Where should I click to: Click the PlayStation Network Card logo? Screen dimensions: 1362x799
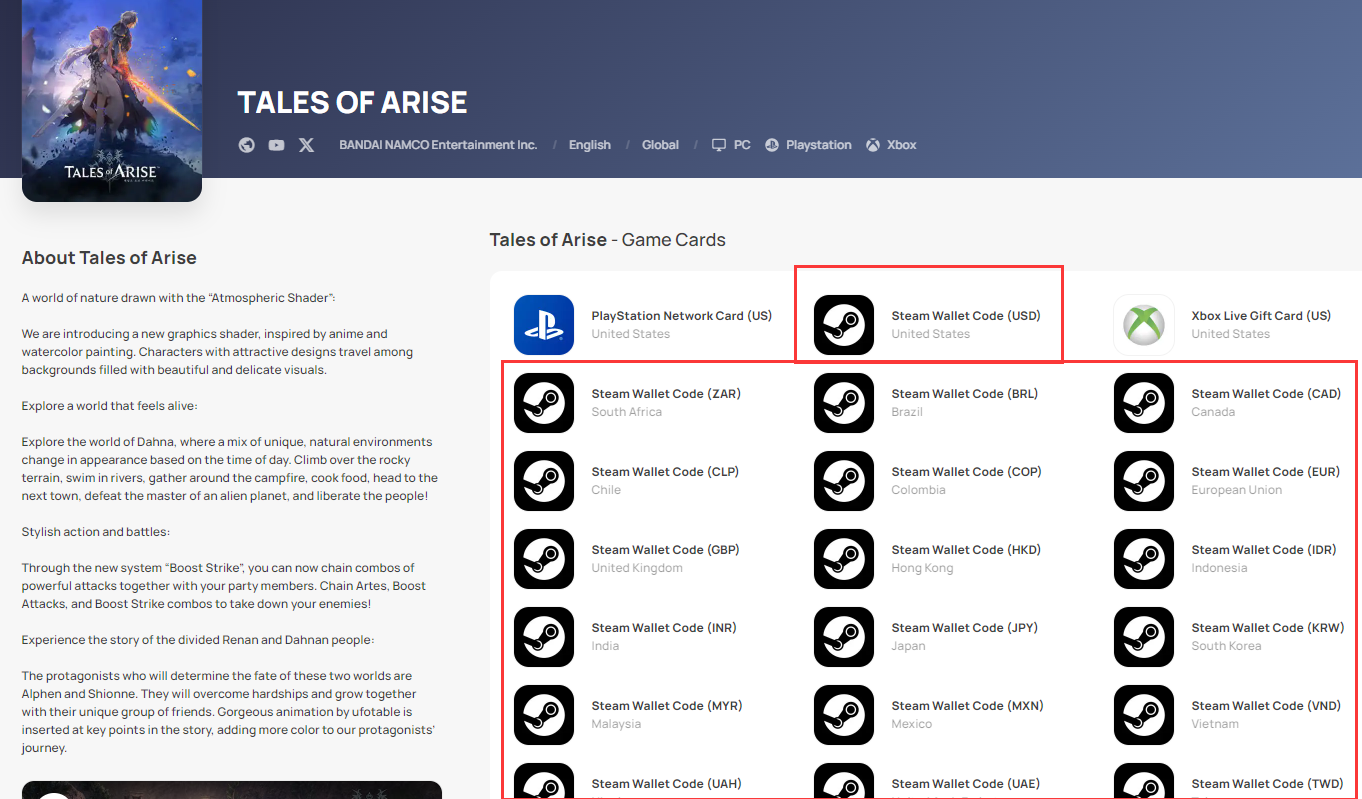pyautogui.click(x=544, y=325)
